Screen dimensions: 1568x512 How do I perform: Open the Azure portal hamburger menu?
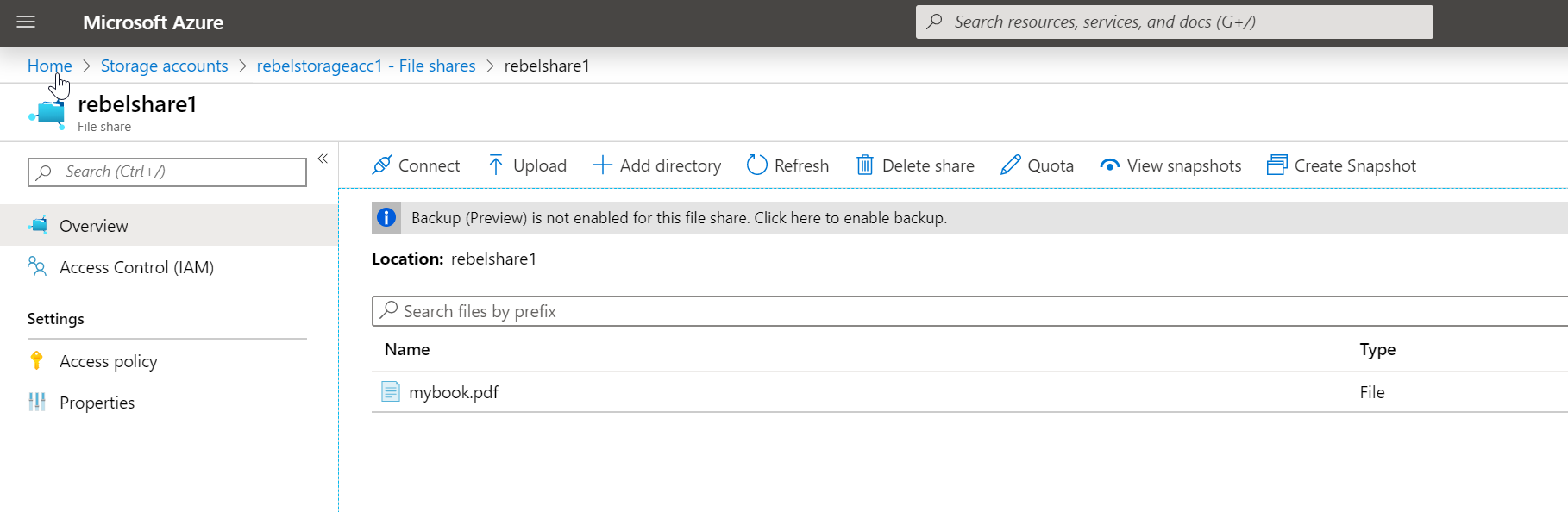click(26, 22)
